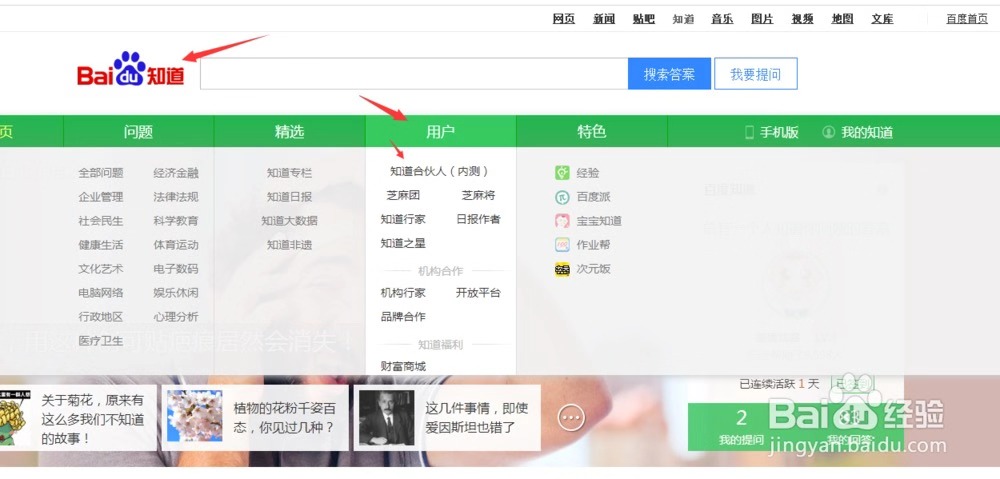Read story 植物的花粉千姿百态
Screen dimensions: 1000x479
pyautogui.click(x=284, y=418)
